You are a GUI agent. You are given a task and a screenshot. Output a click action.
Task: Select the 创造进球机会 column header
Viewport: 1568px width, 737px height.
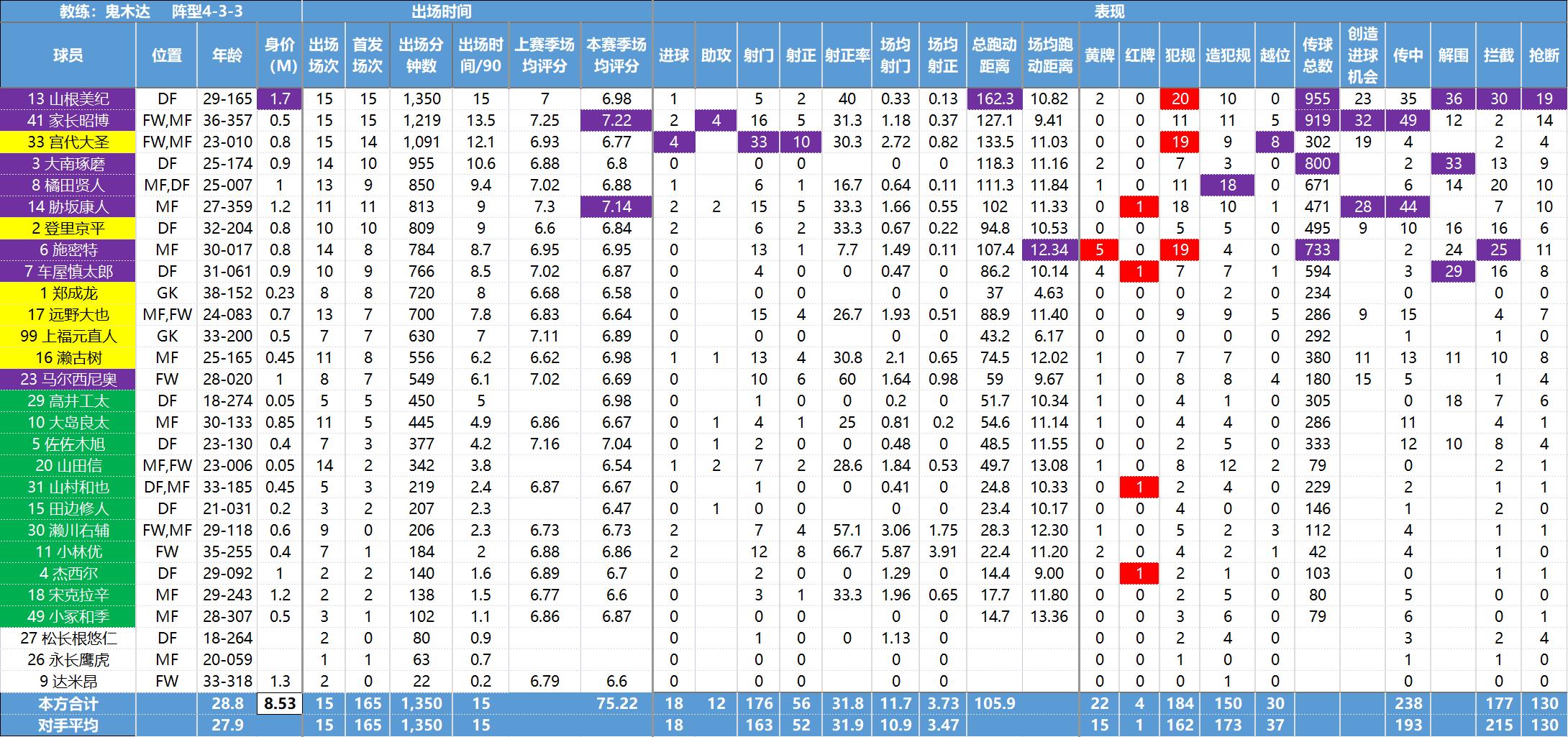pos(1363,55)
